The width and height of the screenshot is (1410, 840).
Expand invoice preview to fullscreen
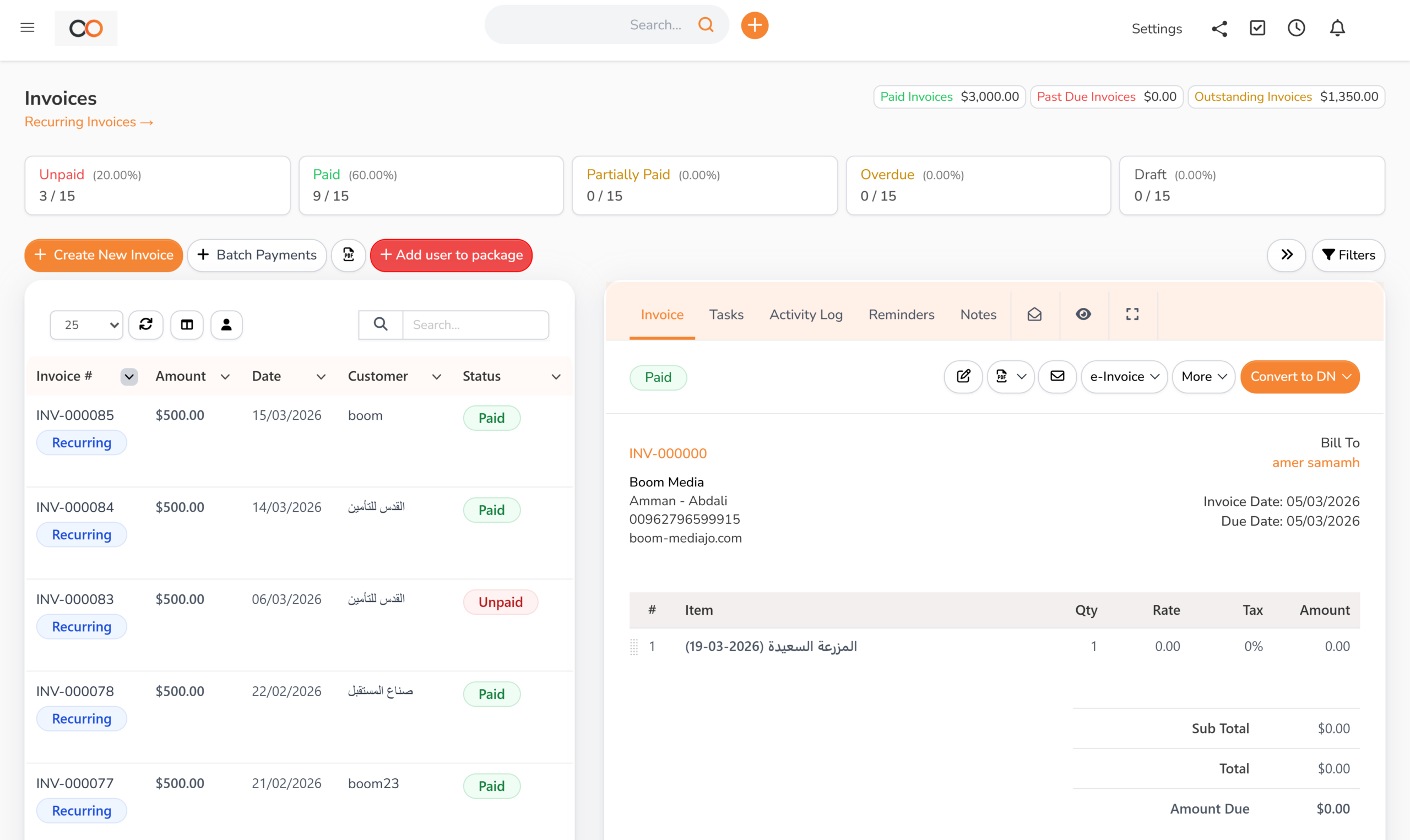[1132, 314]
